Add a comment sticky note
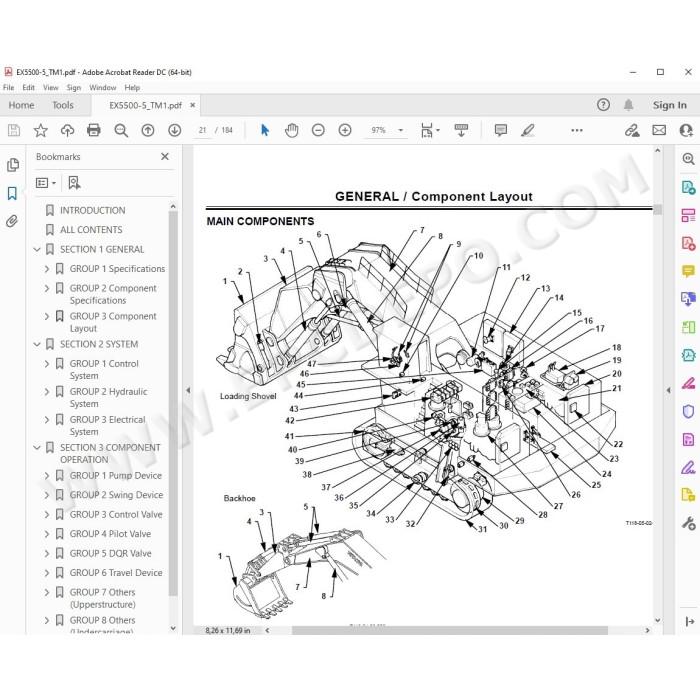 501,130
